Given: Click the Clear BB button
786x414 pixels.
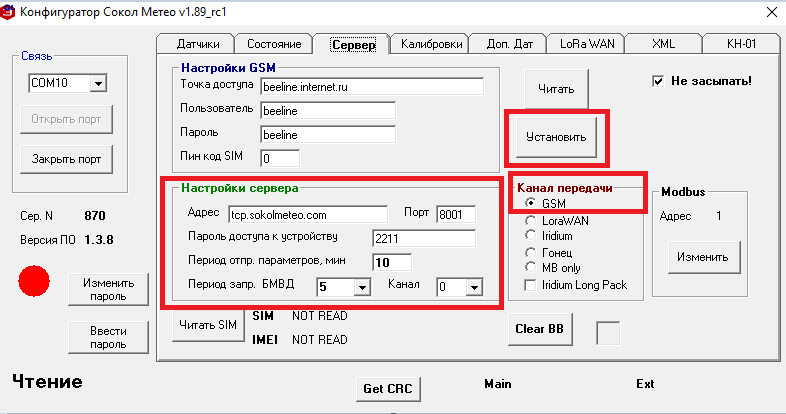Looking at the screenshot, I should [540, 329].
